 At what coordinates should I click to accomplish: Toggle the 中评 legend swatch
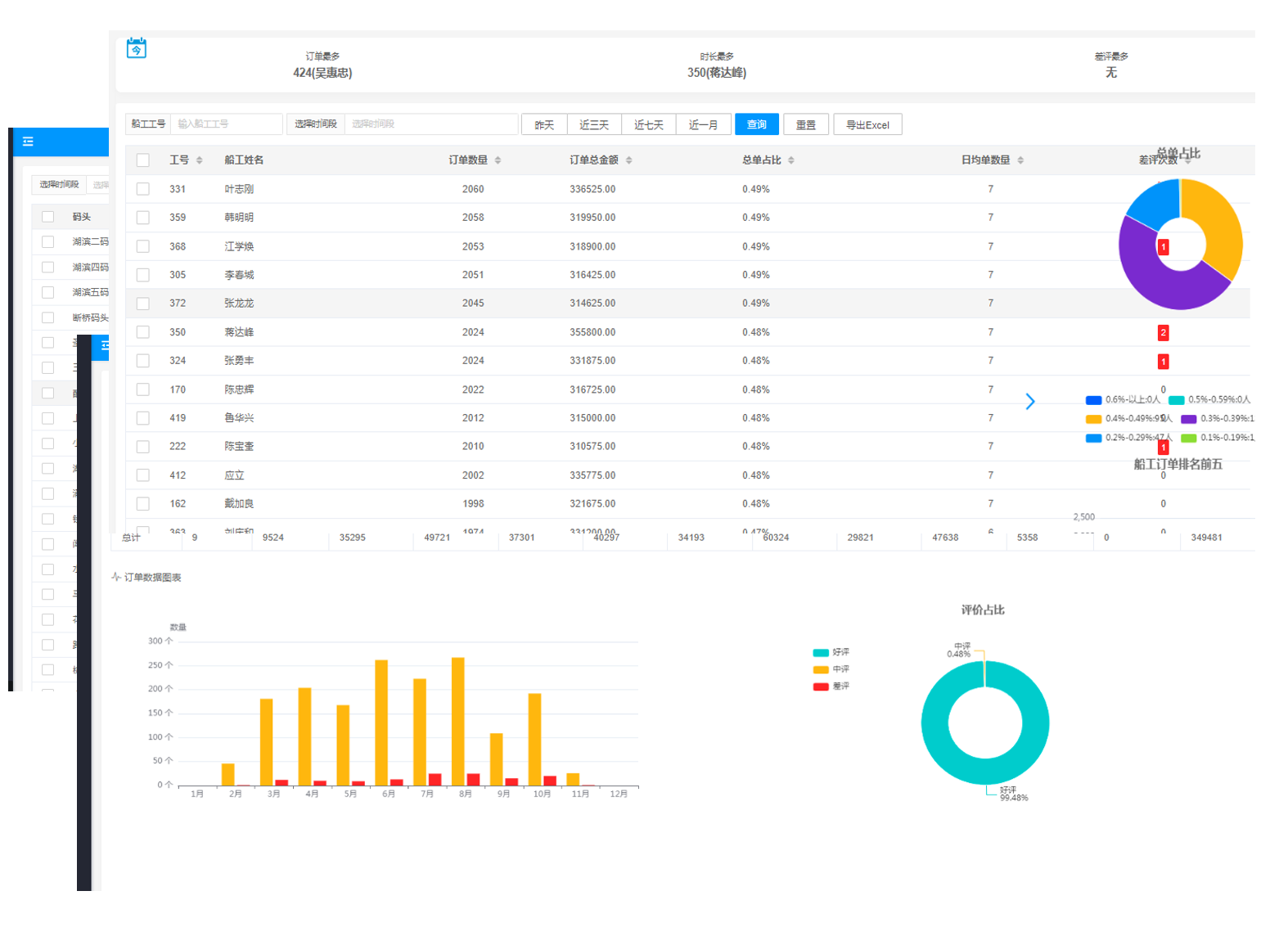click(x=821, y=670)
